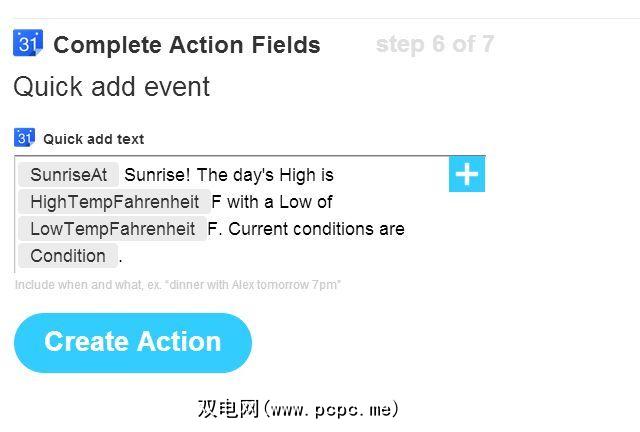Click the small calendar icon next to Quick add text

(24, 138)
